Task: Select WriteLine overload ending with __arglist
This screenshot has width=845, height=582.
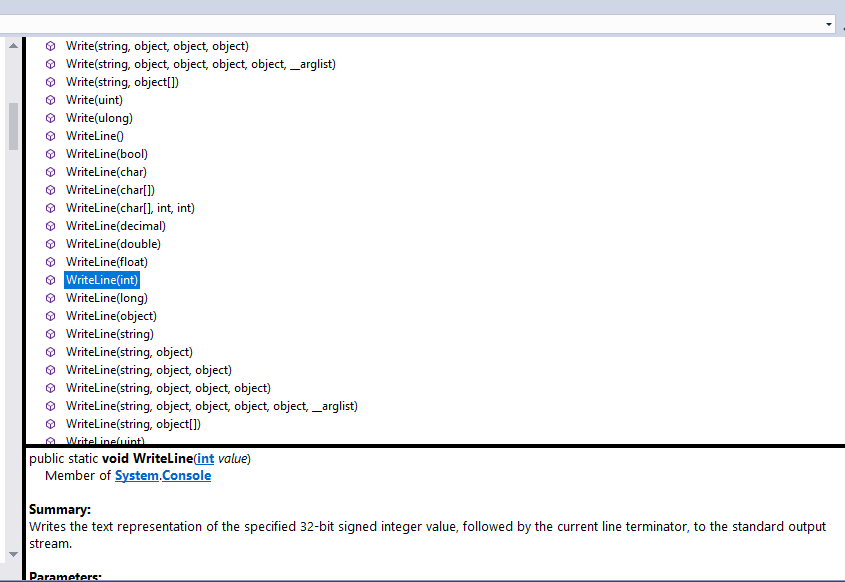Action: [212, 406]
